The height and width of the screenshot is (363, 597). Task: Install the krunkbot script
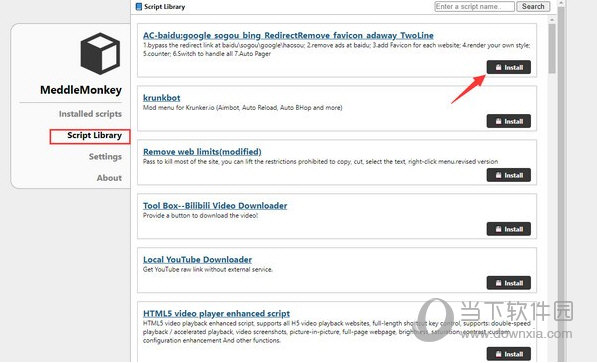click(509, 121)
